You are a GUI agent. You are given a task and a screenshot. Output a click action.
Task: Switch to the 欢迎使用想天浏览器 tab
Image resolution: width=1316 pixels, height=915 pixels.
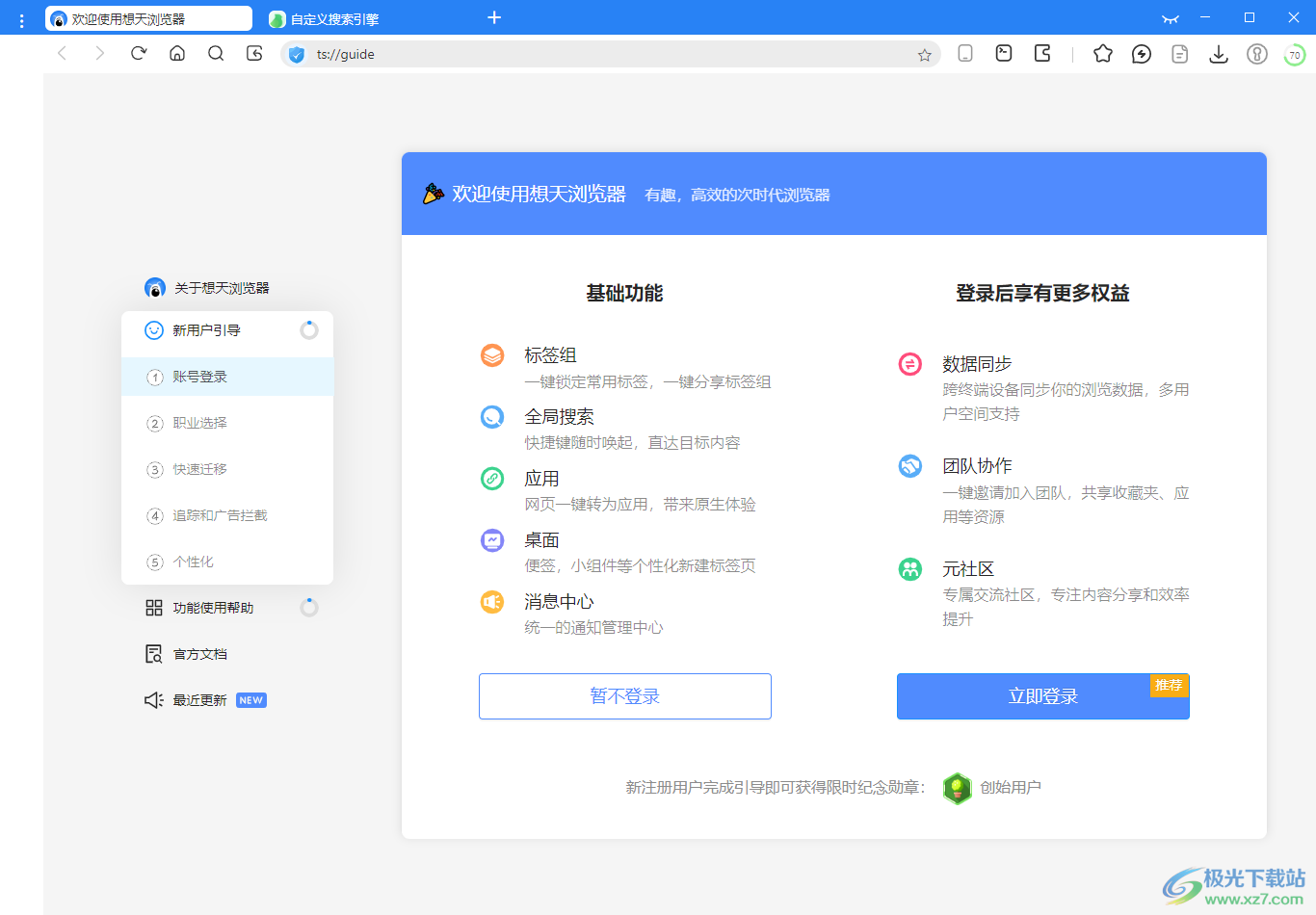[148, 18]
